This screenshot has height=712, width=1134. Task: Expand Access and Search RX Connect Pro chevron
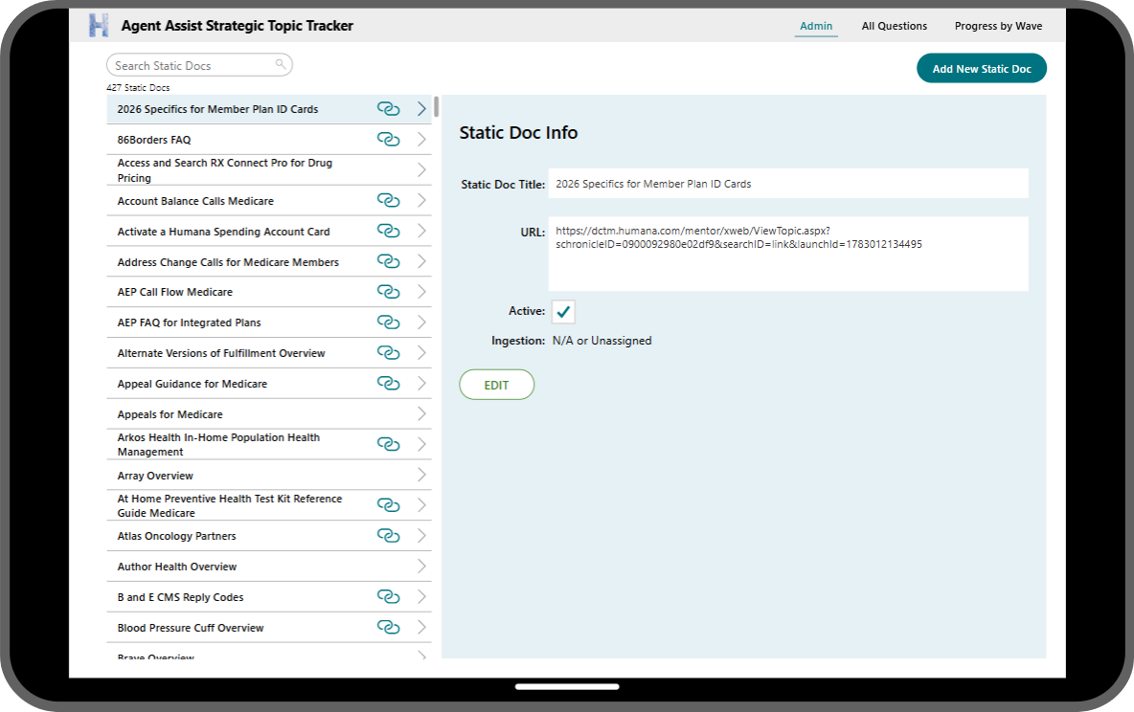point(422,170)
